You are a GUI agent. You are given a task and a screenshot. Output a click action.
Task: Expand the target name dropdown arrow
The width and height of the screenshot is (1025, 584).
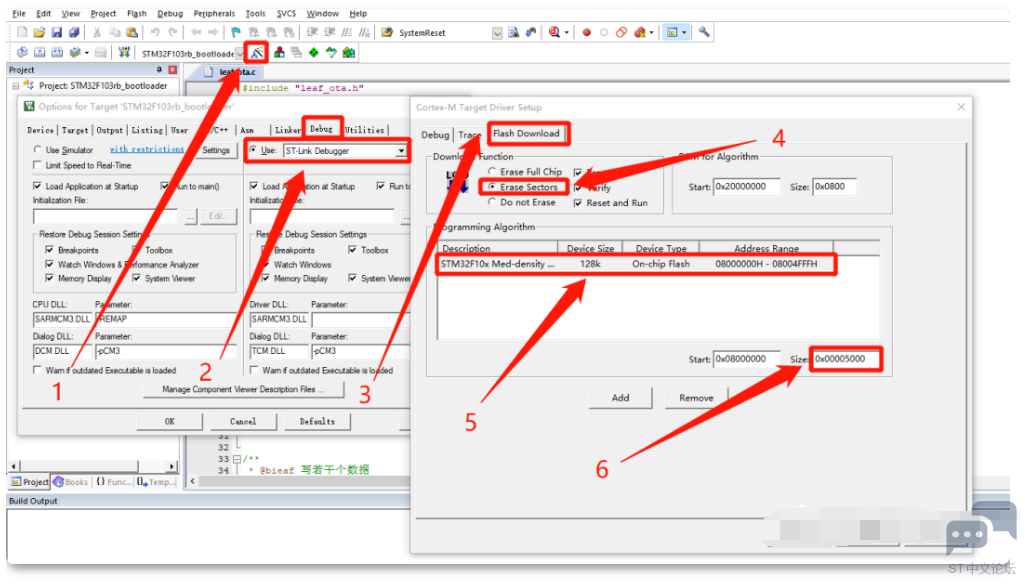click(x=240, y=53)
